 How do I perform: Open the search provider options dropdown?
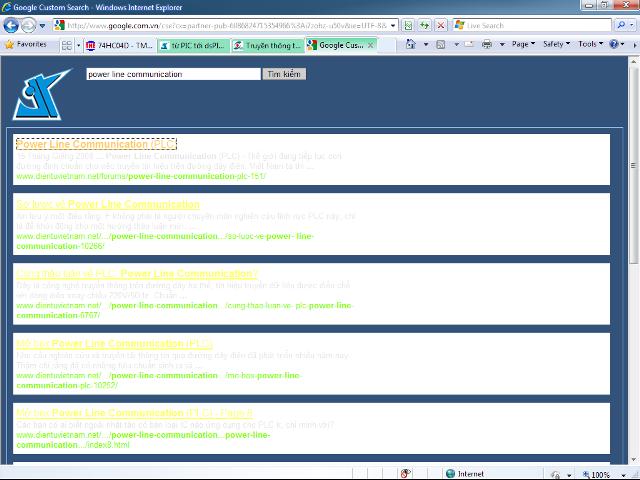[632, 25]
